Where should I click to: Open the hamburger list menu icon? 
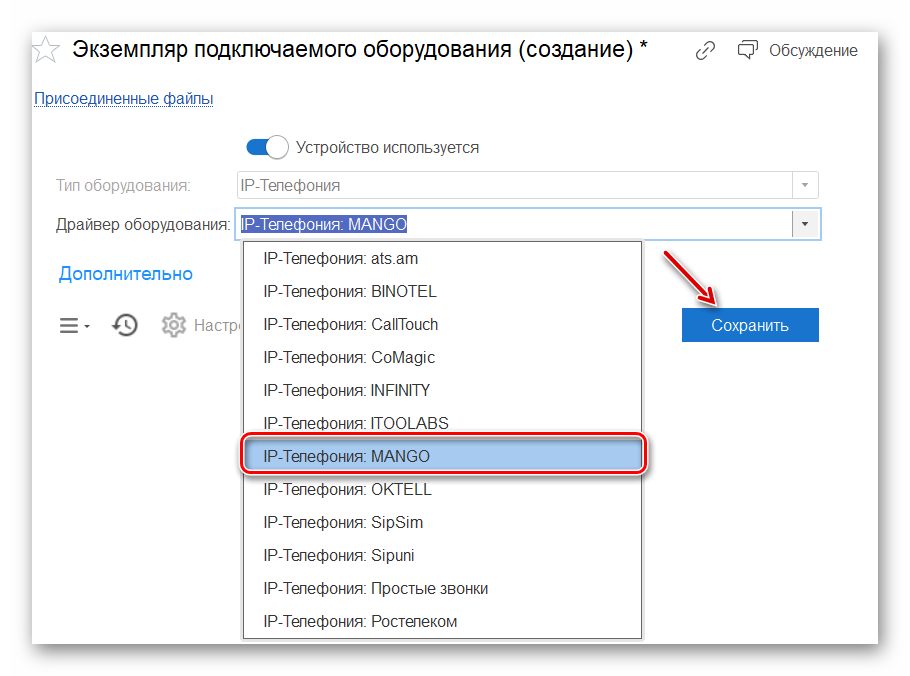tap(74, 326)
